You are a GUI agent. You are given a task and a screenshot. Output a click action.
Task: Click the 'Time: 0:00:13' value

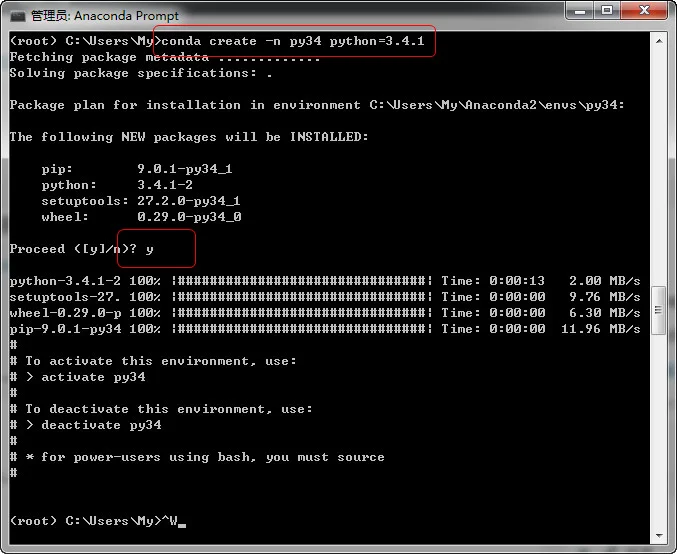tap(493, 281)
